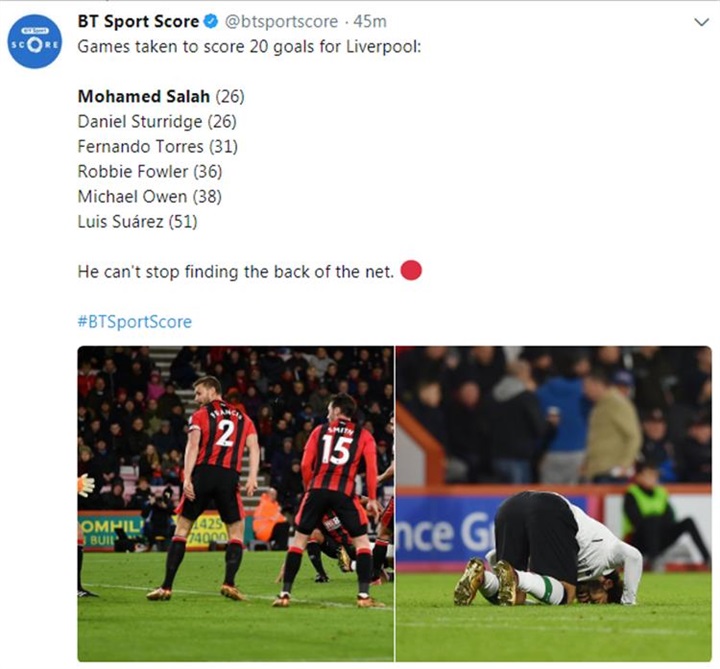Click the Fernando Torres (31) line
Image resolution: width=720 pixels, height=669 pixels.
coord(158,146)
